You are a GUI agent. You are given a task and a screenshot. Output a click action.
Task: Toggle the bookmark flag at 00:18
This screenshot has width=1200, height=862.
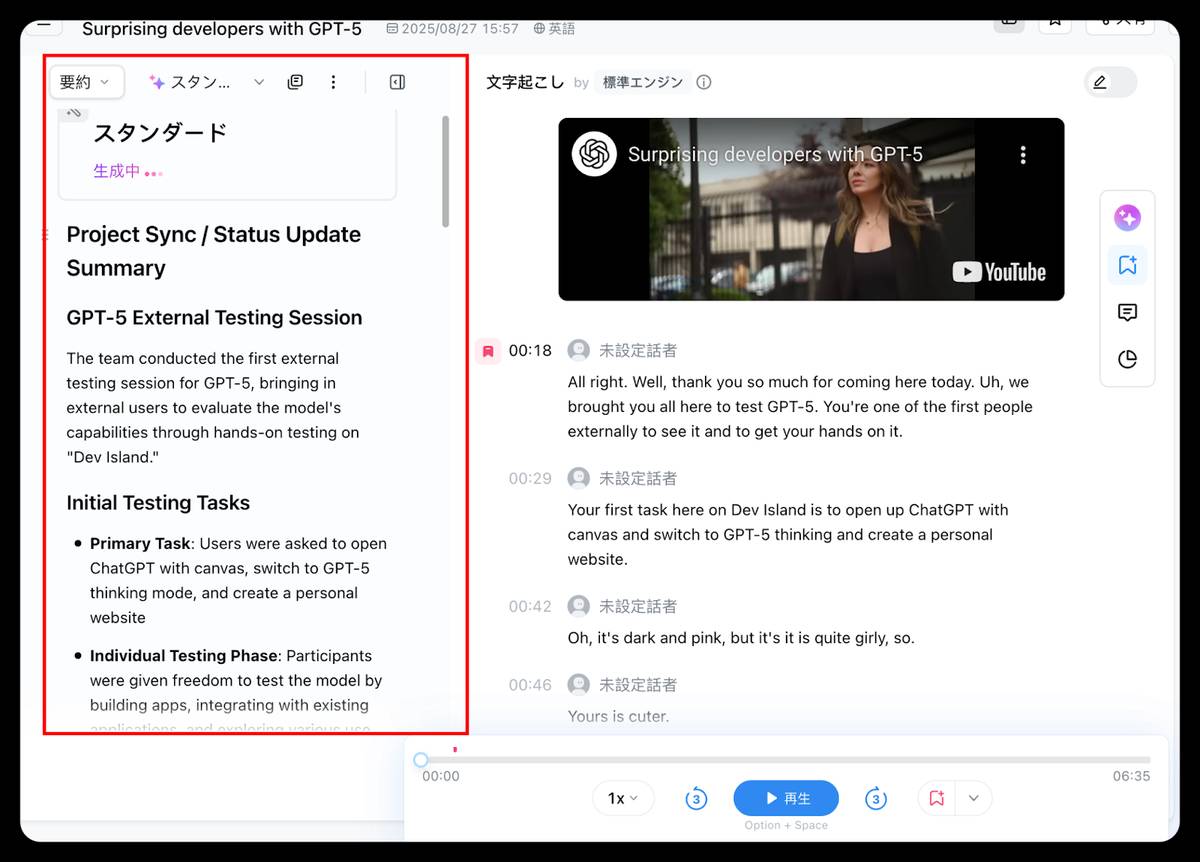click(x=488, y=351)
